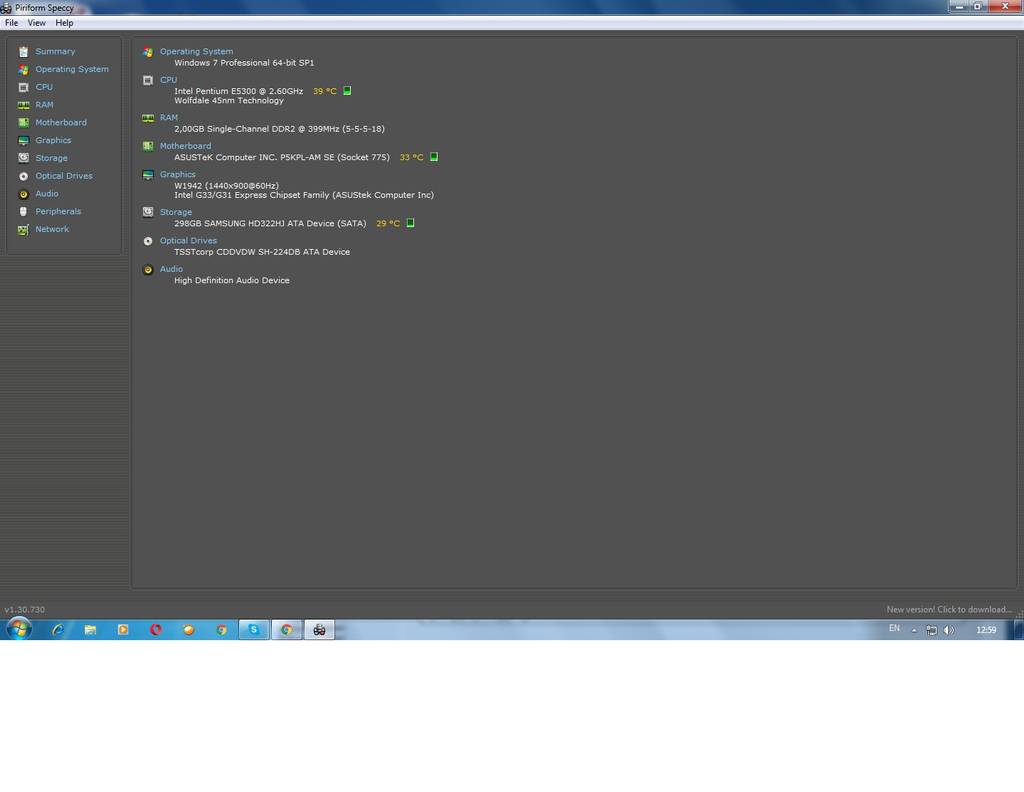Click version number v1.30.730 in status bar
The width and height of the screenshot is (1024, 792).
(25, 609)
